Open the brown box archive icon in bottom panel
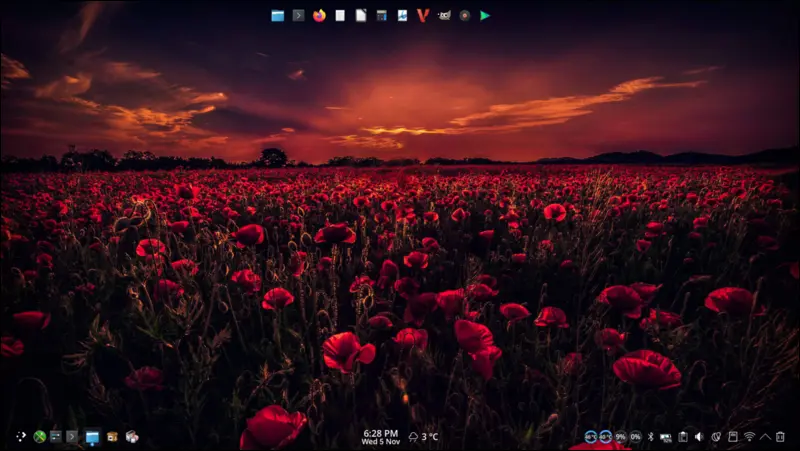This screenshot has width=800, height=451. point(112,437)
